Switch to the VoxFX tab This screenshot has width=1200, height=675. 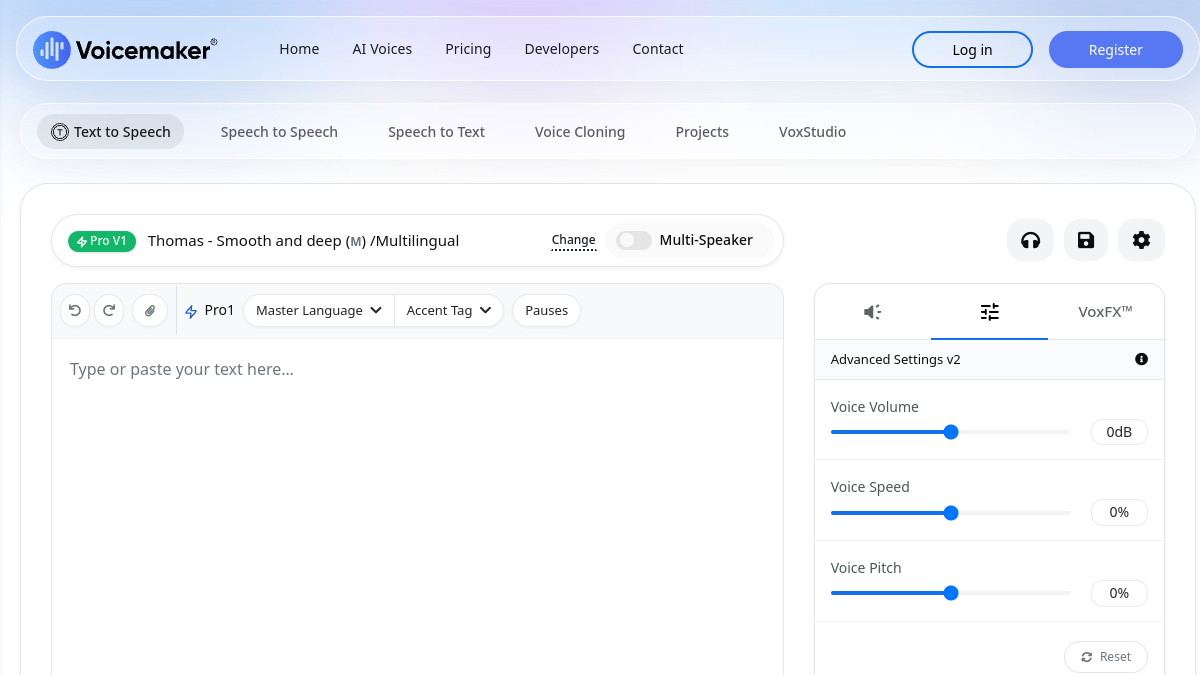1106,312
